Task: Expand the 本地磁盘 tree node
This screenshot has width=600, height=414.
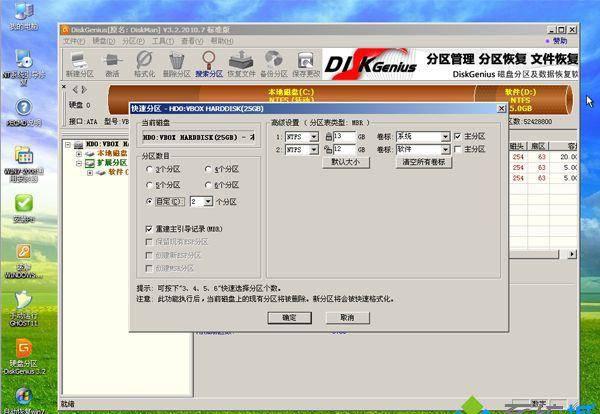Action: (79, 154)
